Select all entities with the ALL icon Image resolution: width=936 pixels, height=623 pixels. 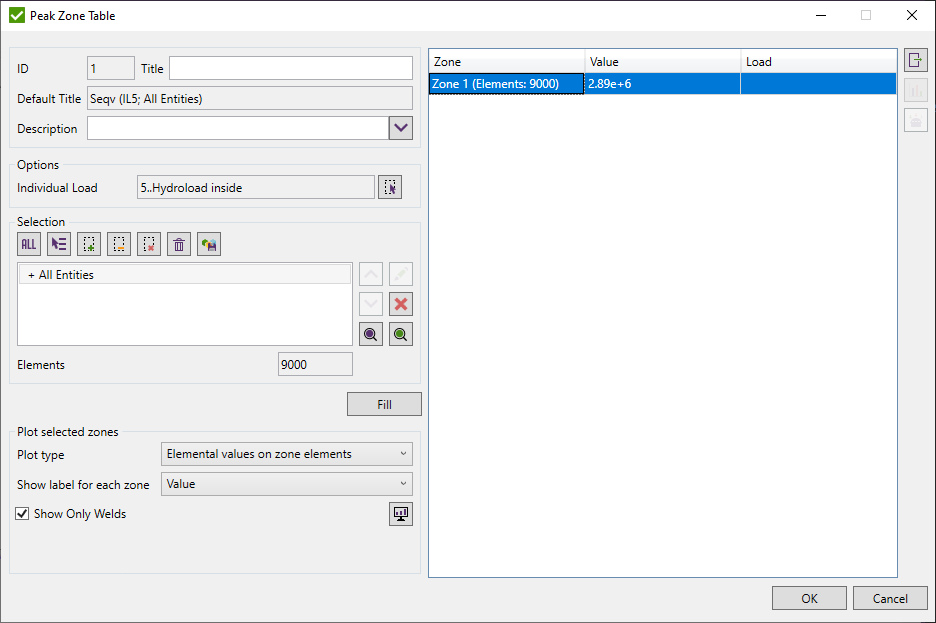pyautogui.click(x=28, y=243)
